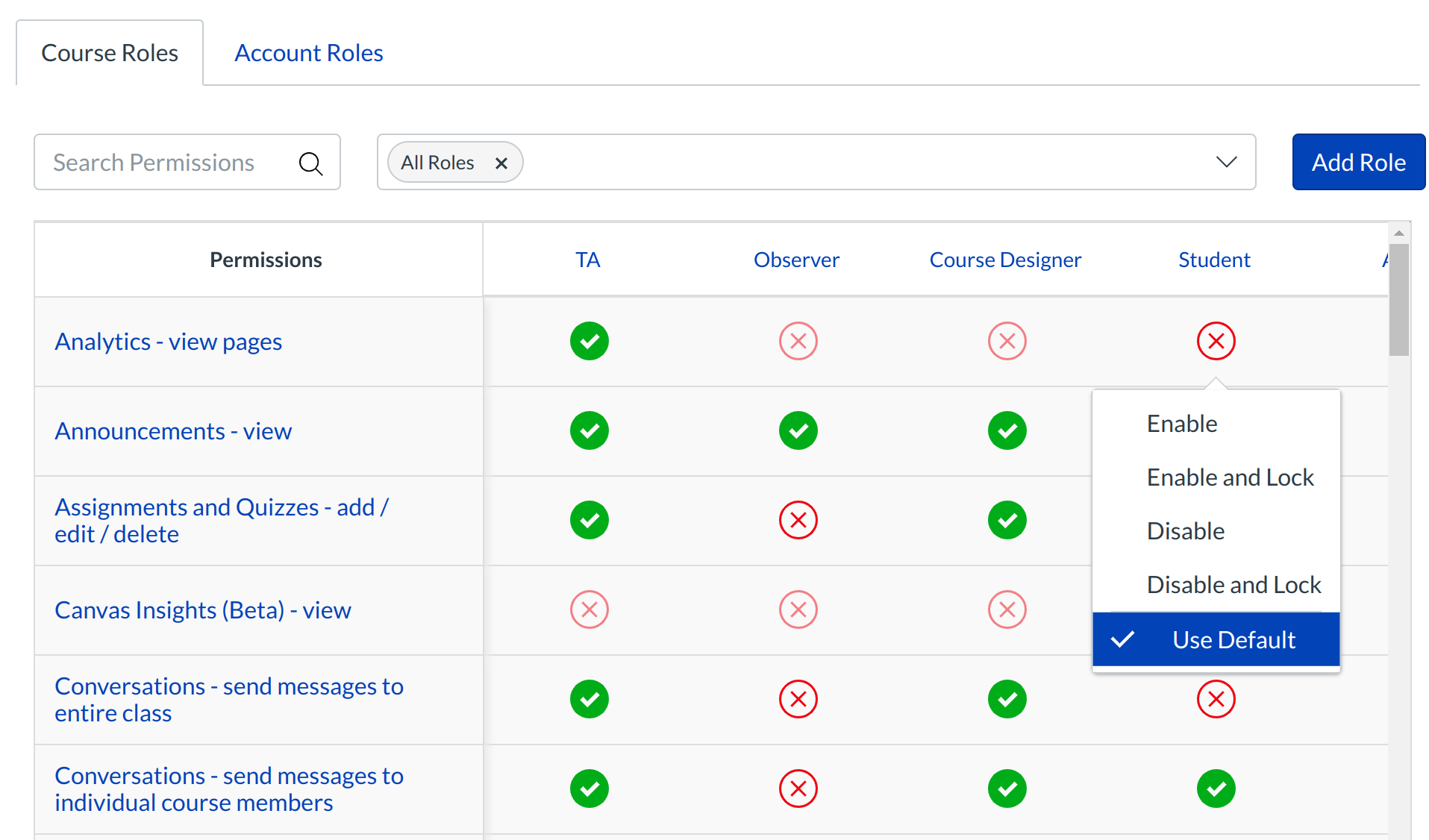Switch to the Account Roles tab
Image resolution: width=1429 pixels, height=840 pixels.
coord(308,53)
